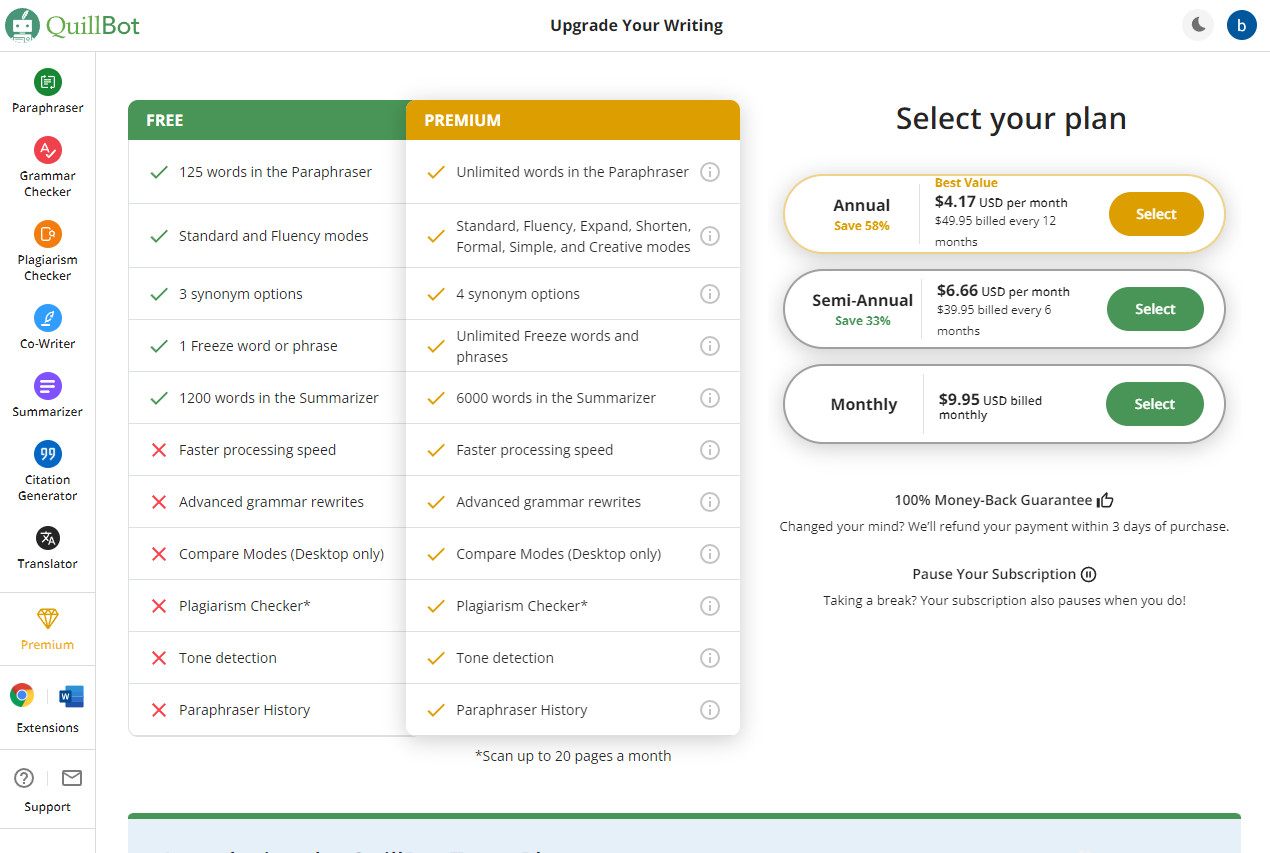This screenshot has width=1270, height=853.
Task: Click the Premium diamond icon
Action: pos(47,618)
